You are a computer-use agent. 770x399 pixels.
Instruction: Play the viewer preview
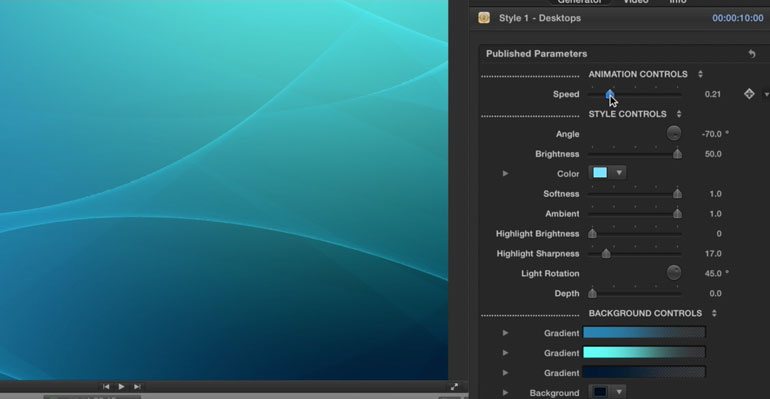pos(121,387)
